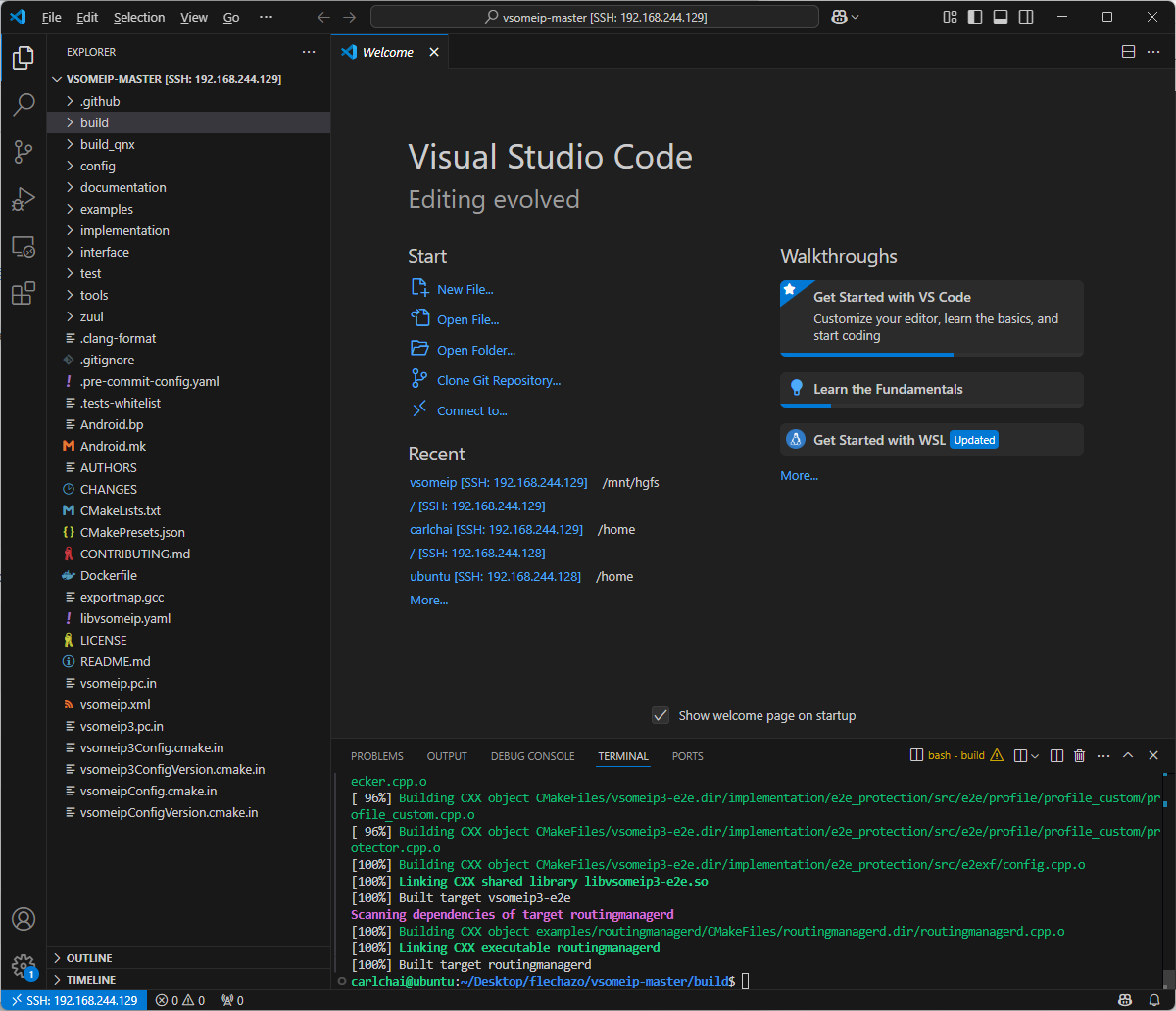The height and width of the screenshot is (1011, 1176).
Task: Kill terminal with trash icon
Action: pos(1080,755)
